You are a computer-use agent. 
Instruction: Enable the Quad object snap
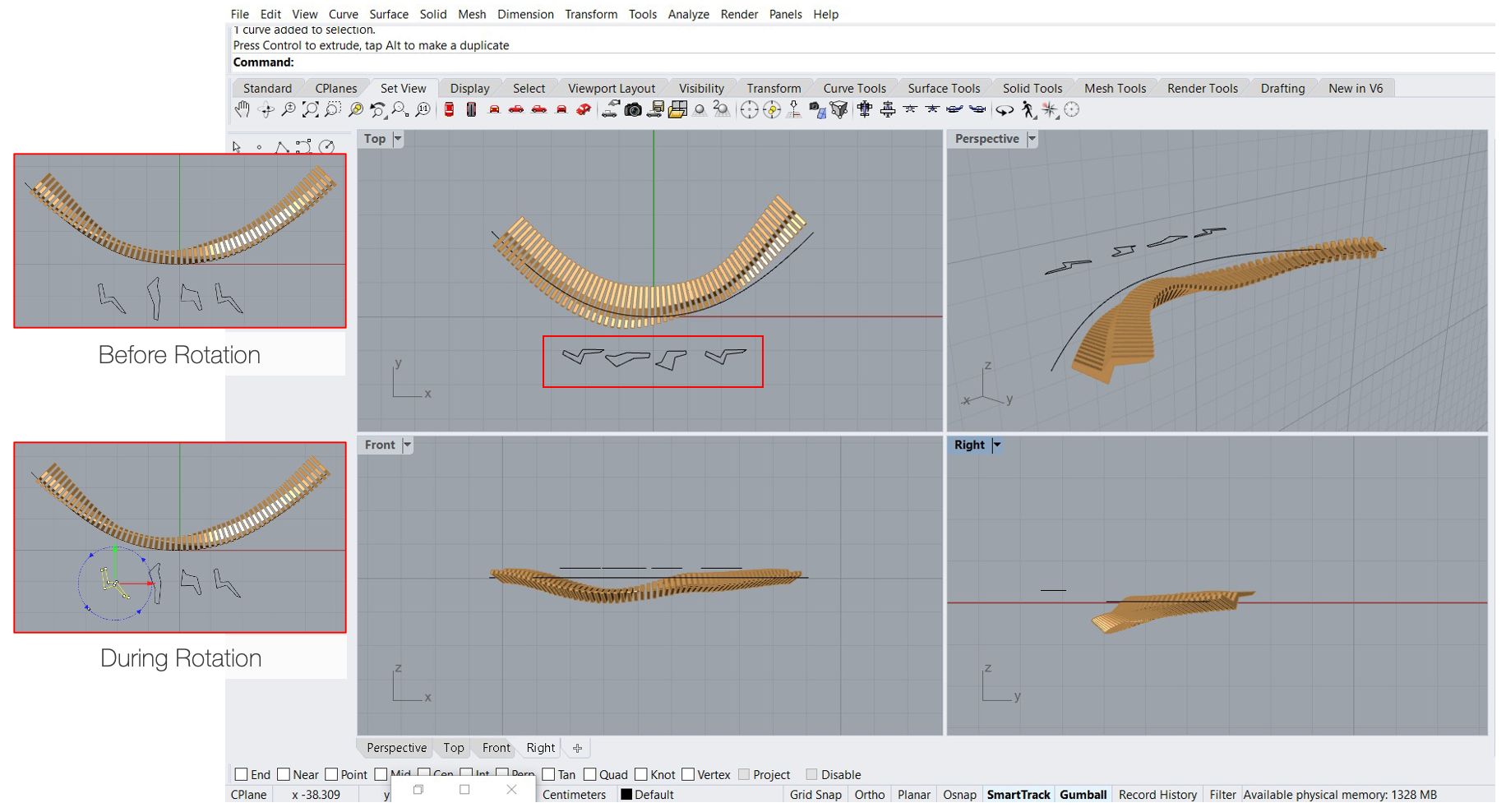pos(589,774)
